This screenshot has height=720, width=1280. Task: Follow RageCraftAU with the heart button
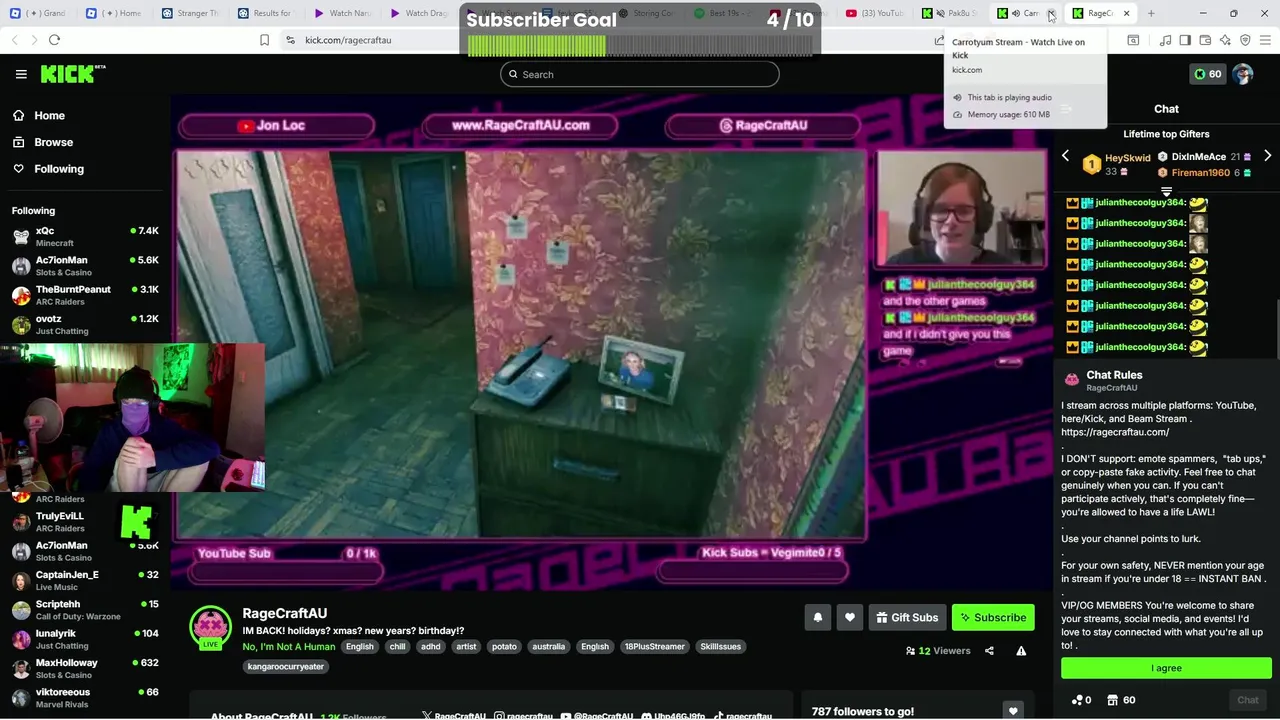pos(849,618)
